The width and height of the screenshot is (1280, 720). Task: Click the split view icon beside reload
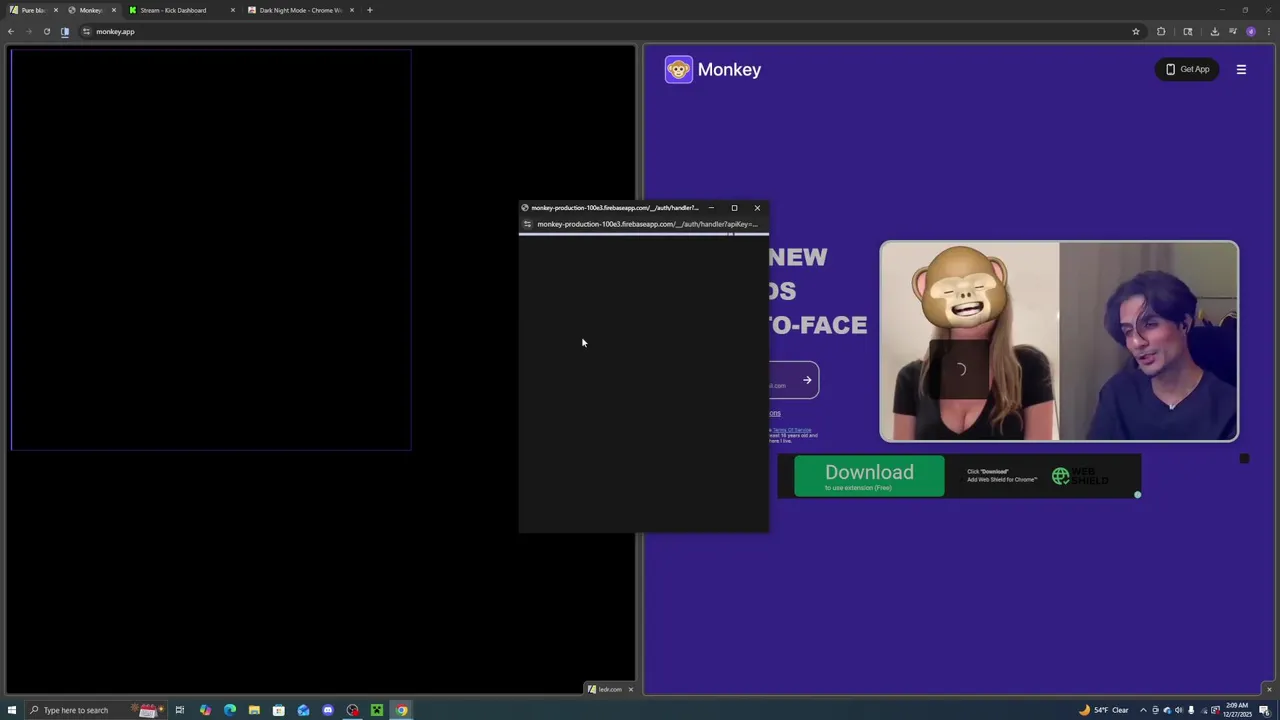65,31
